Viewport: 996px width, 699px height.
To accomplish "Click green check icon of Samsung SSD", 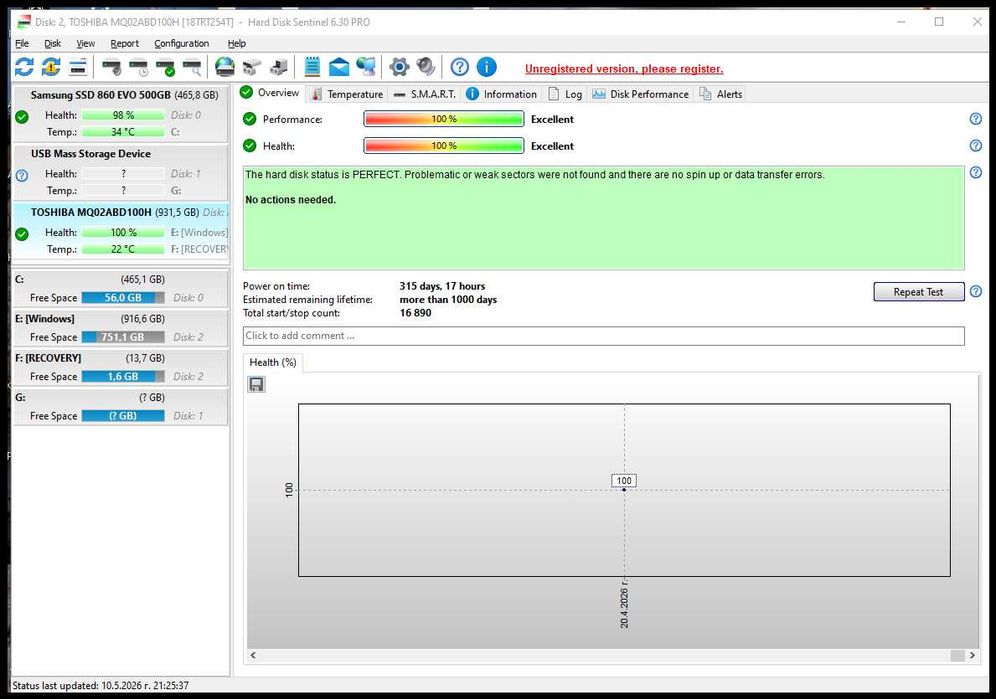I will click(x=22, y=117).
